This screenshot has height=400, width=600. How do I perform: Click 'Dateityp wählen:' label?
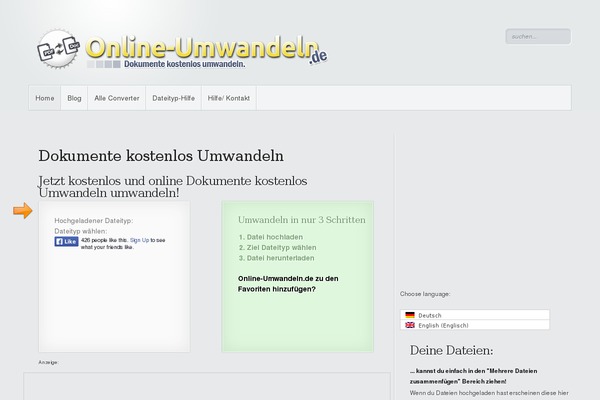tap(81, 231)
